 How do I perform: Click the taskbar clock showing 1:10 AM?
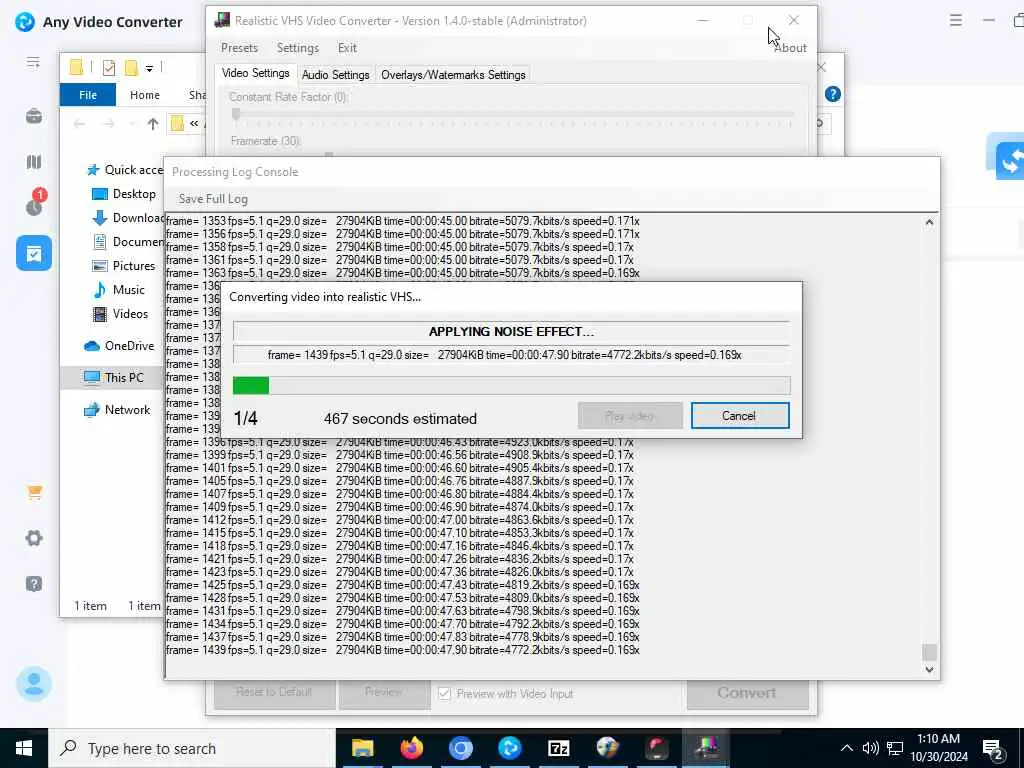click(x=938, y=748)
